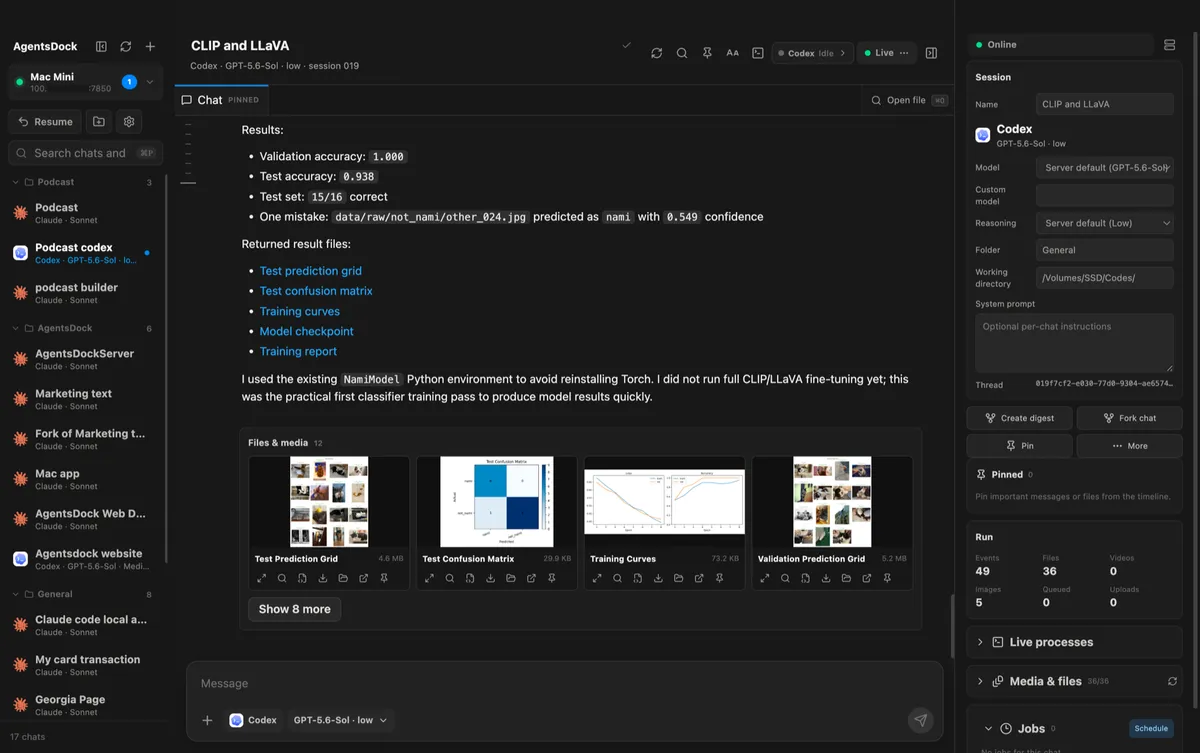Select the Podcast codex chat
1200x753 pixels.
(84, 253)
